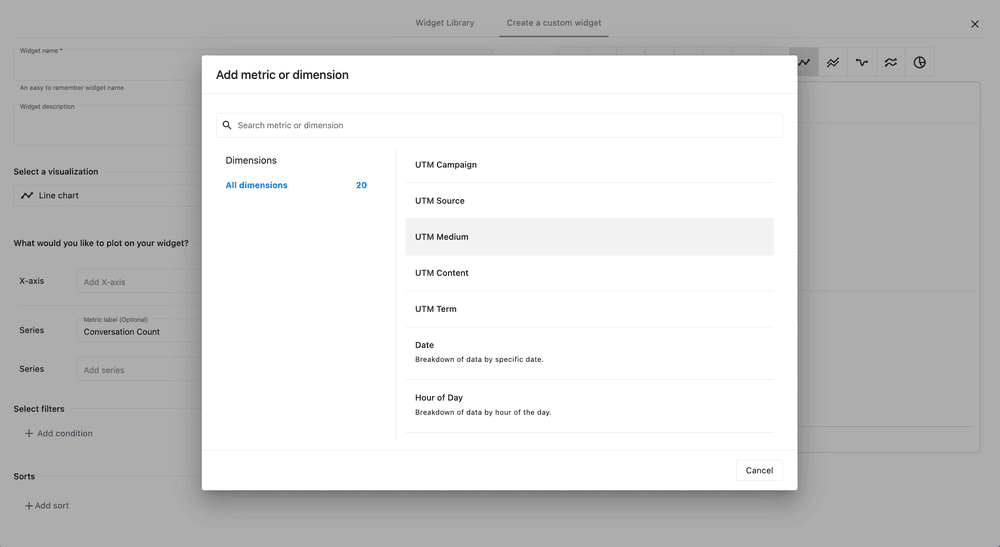
Task: Click the plus icon for Add condition
Action: pyautogui.click(x=29, y=434)
